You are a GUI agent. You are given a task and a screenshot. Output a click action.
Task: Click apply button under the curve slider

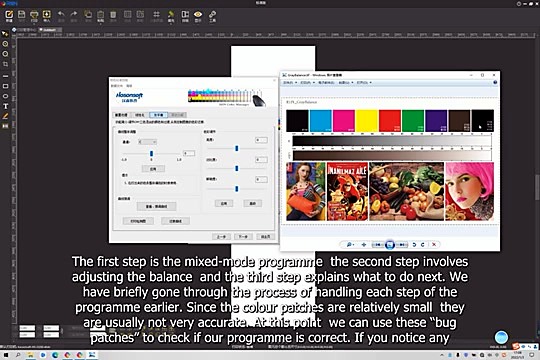(x=153, y=169)
